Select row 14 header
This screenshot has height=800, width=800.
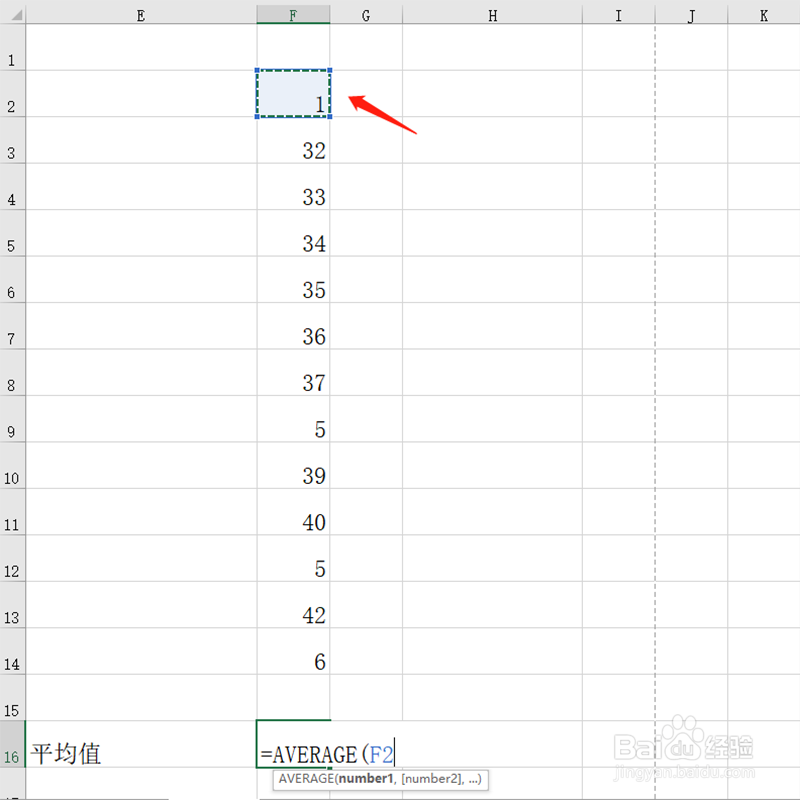[x=12, y=651]
